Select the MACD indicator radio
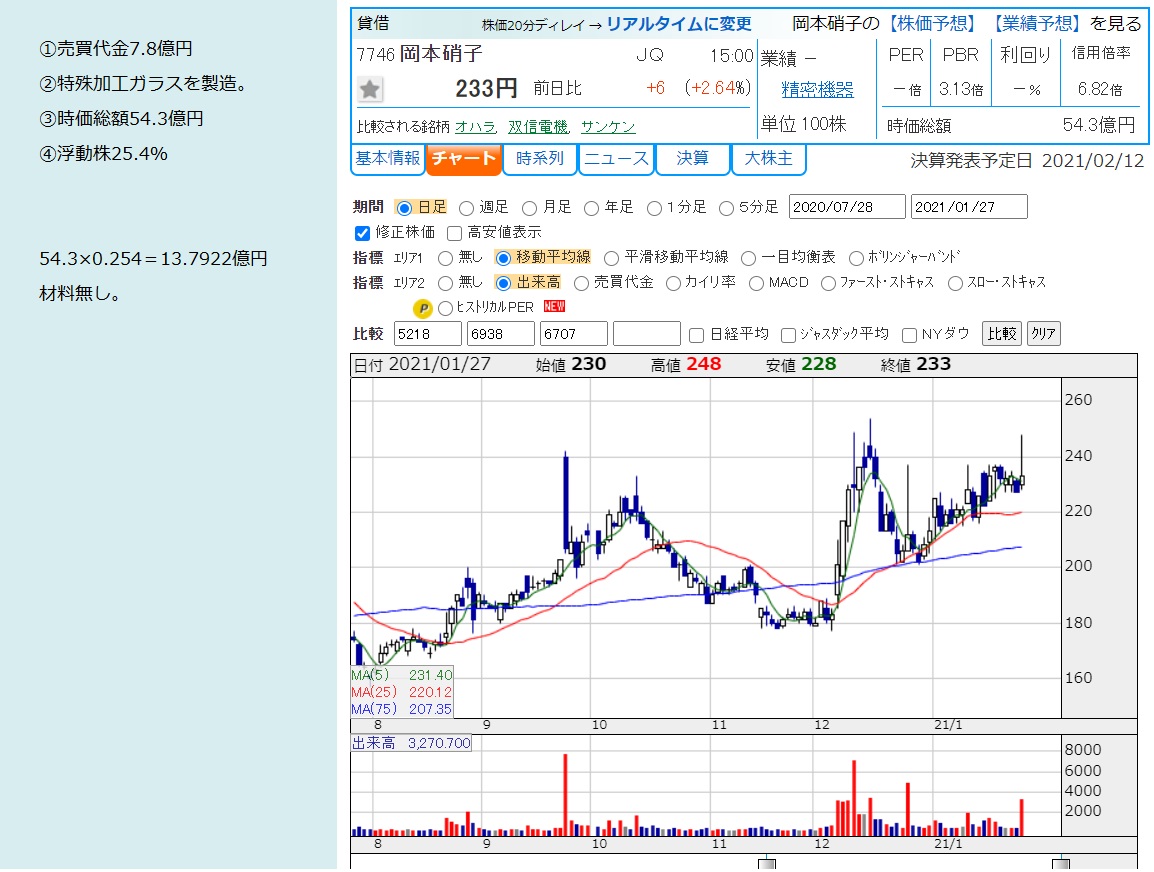The height and width of the screenshot is (872, 1154). point(757,283)
